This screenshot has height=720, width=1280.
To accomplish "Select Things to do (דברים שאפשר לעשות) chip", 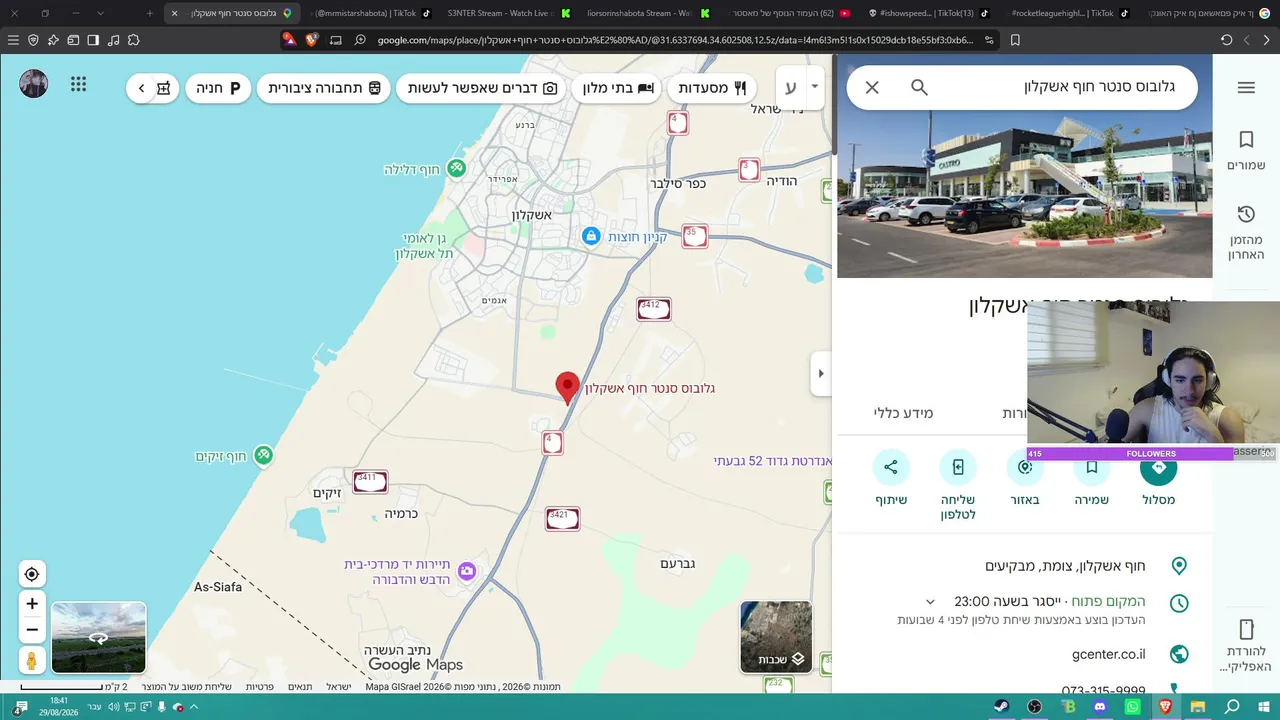I will (x=482, y=88).
